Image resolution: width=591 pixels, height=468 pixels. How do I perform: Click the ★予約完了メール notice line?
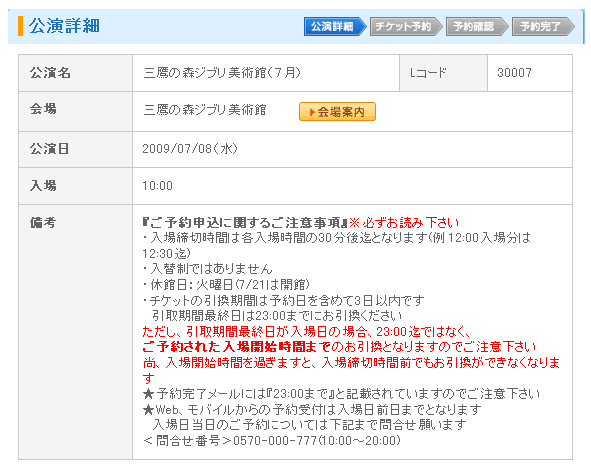[x=341, y=394]
